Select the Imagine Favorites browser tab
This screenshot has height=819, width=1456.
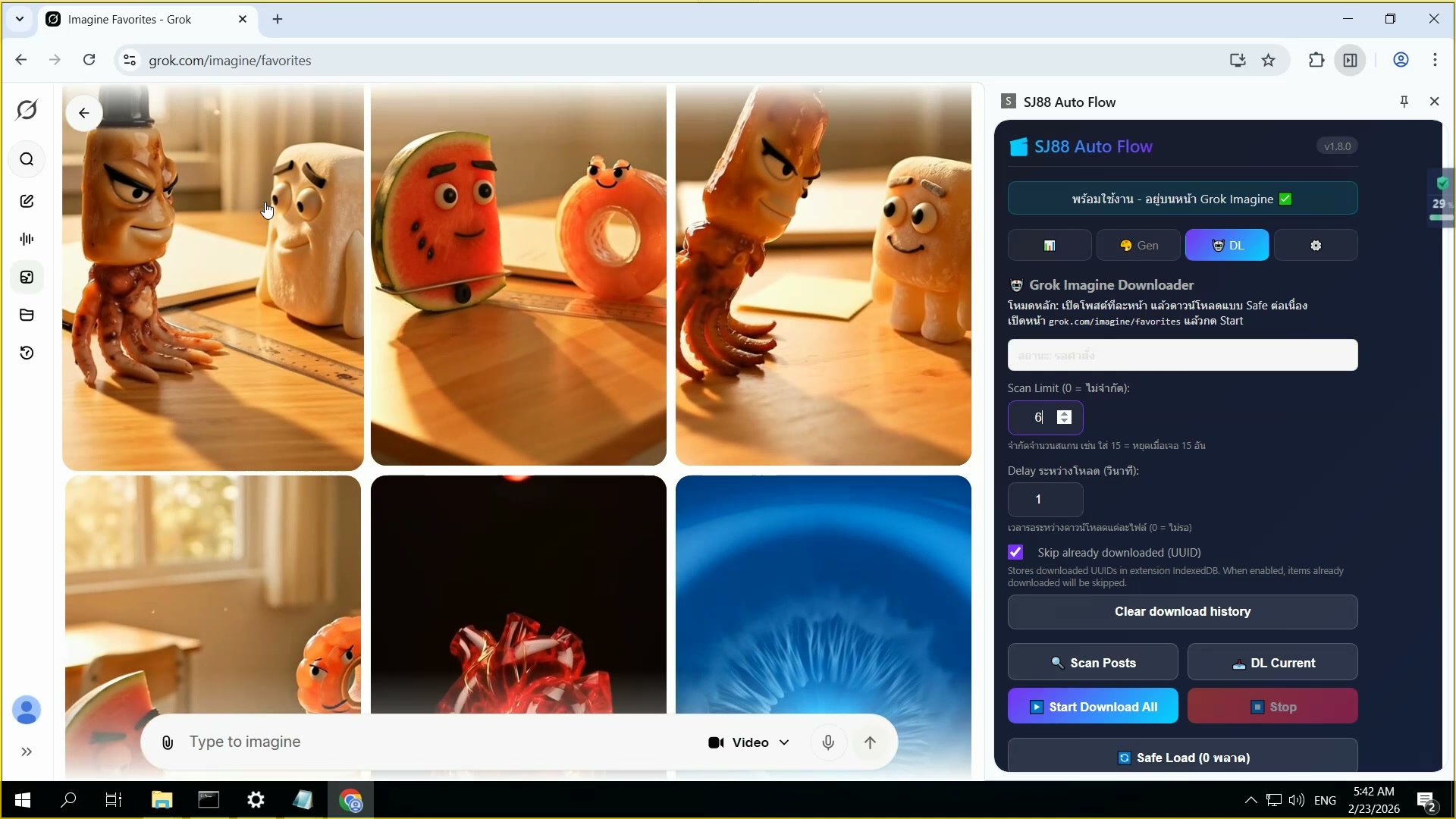[129, 19]
